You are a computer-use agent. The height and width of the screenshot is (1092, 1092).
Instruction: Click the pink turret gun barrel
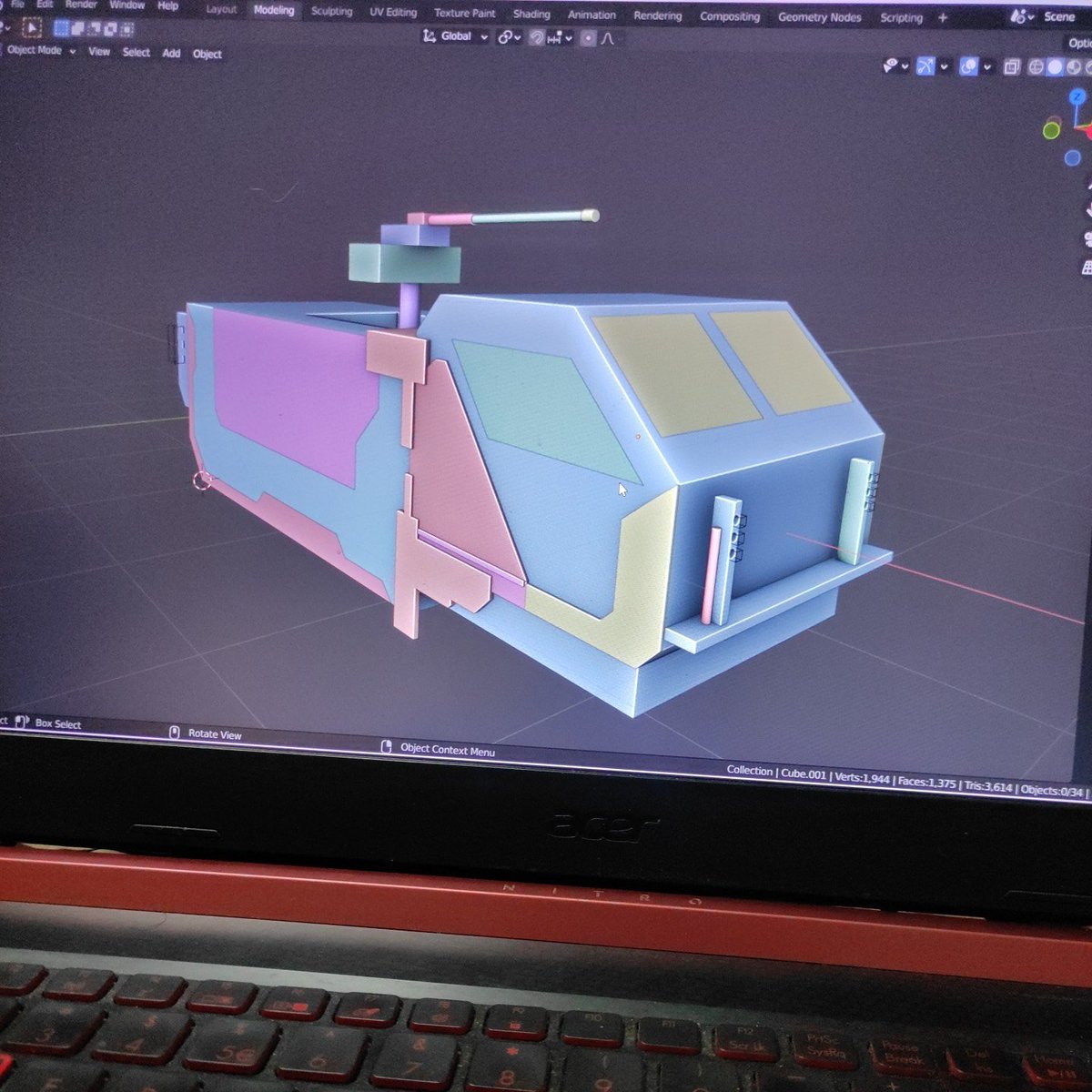point(450,218)
